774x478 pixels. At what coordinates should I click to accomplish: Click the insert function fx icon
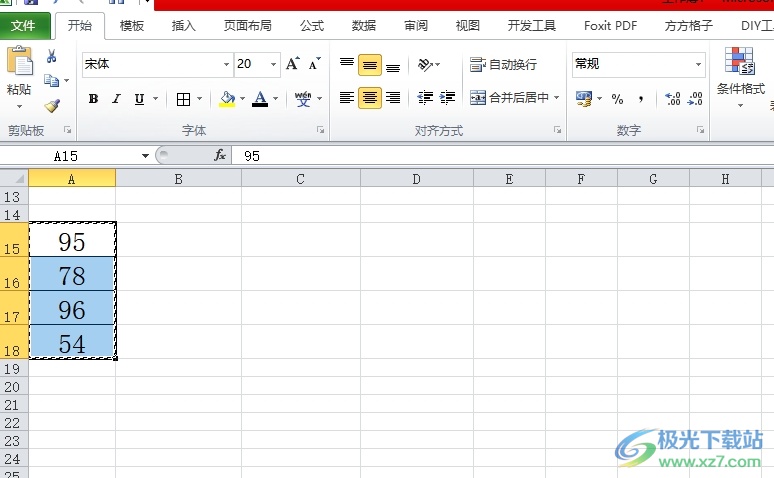click(x=220, y=156)
